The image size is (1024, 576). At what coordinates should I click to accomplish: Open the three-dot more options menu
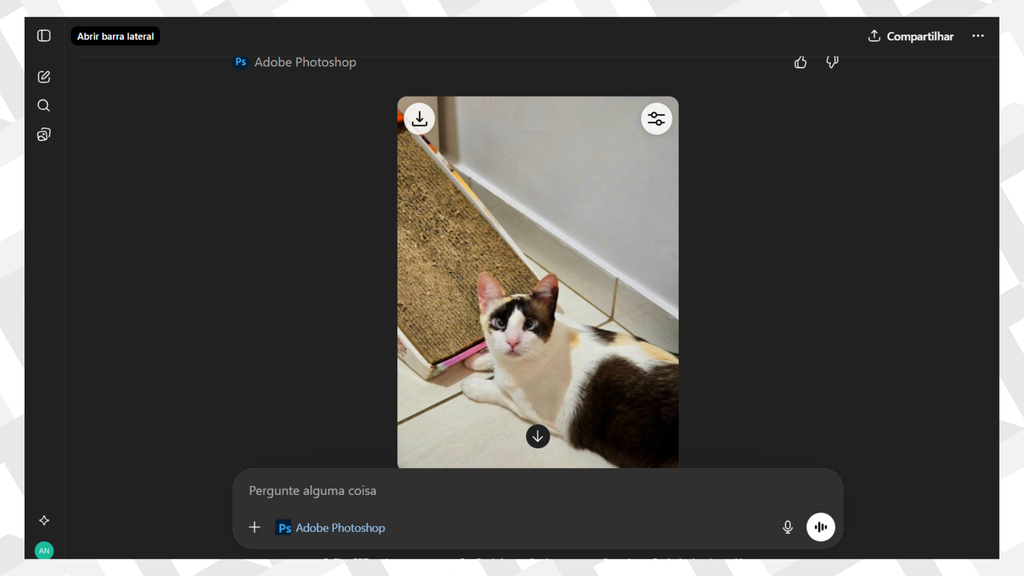click(978, 36)
